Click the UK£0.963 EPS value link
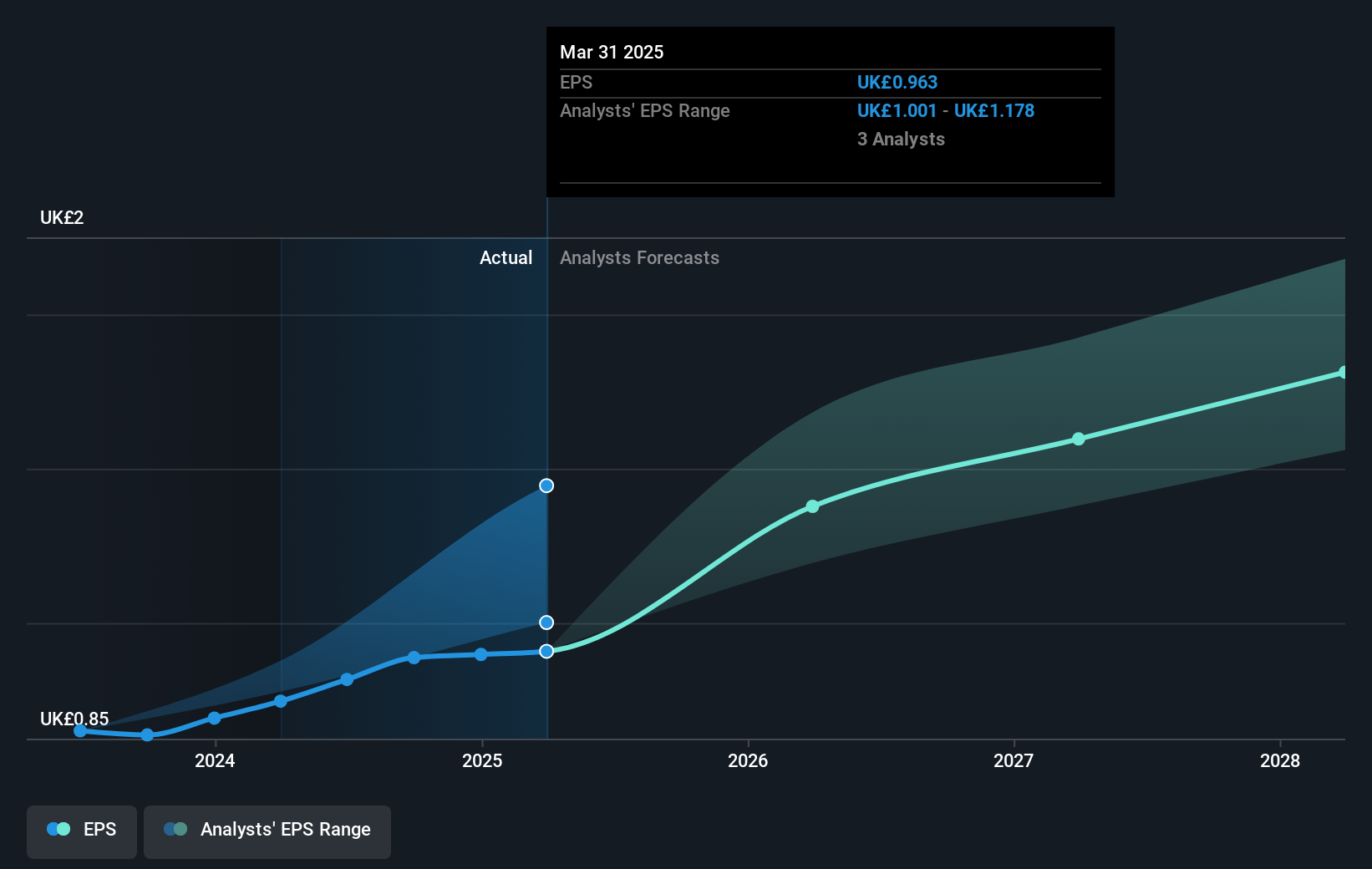 (897, 82)
